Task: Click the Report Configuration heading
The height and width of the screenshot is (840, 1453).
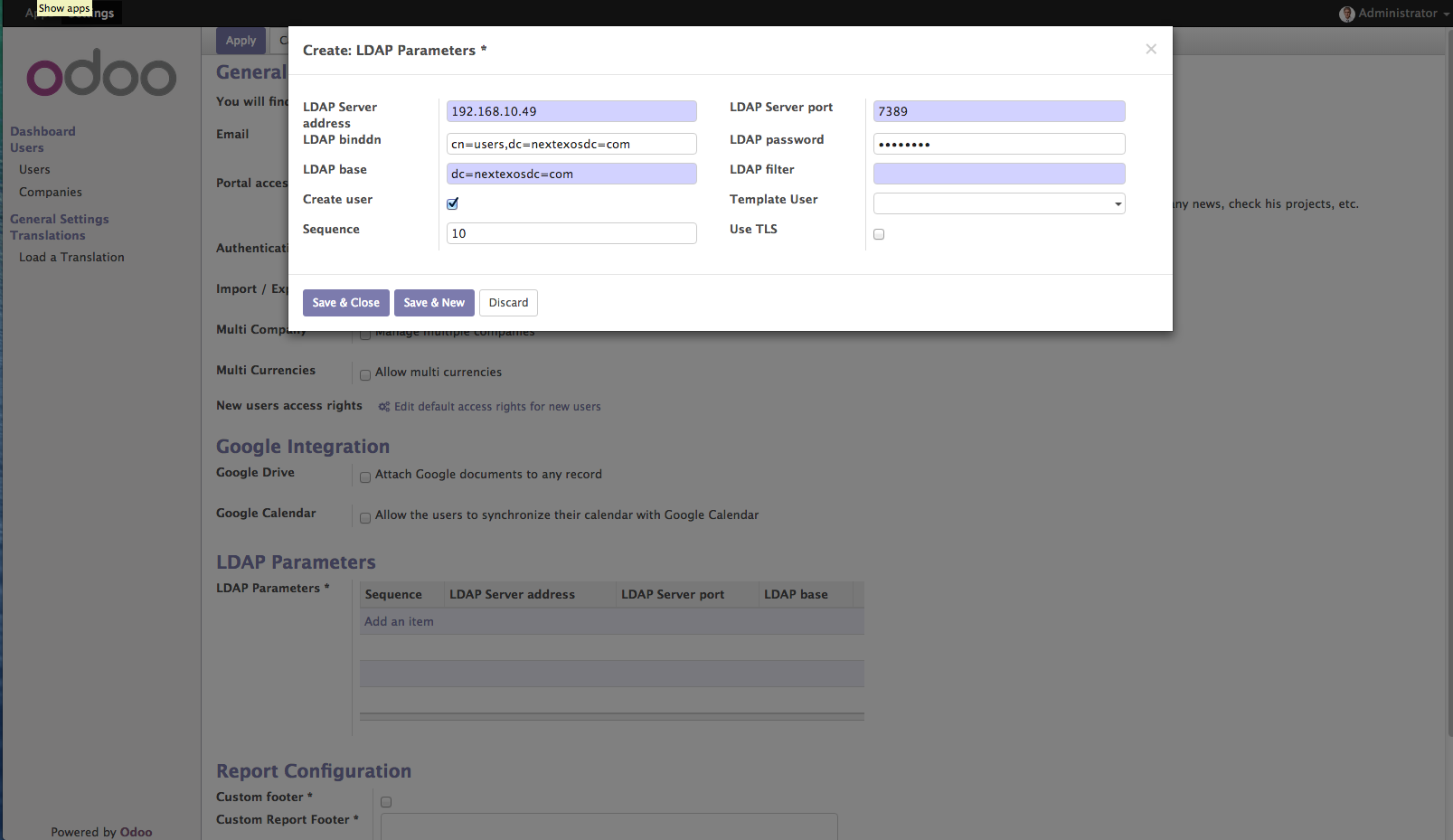Action: tap(314, 771)
